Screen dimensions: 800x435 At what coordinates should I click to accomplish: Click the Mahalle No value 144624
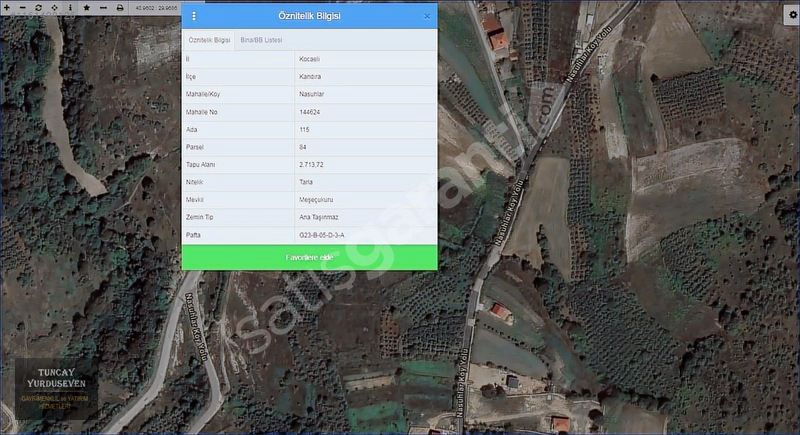(309, 112)
